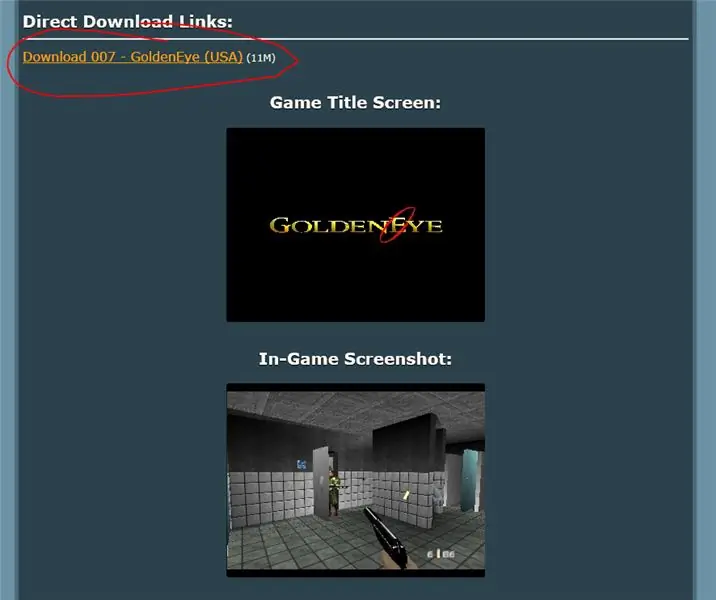Open the Download 007 - GoldenEye (USA) link
This screenshot has width=716, height=600.
[x=132, y=57]
